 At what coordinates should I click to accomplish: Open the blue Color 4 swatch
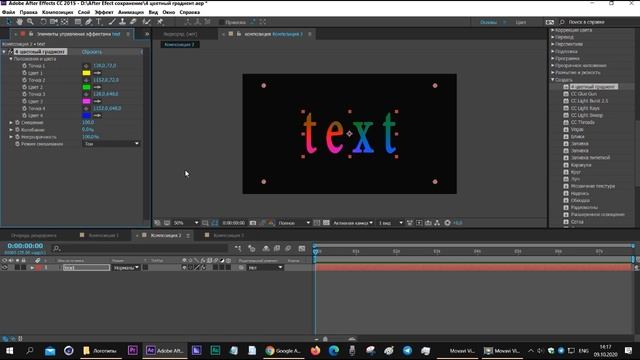(x=87, y=116)
